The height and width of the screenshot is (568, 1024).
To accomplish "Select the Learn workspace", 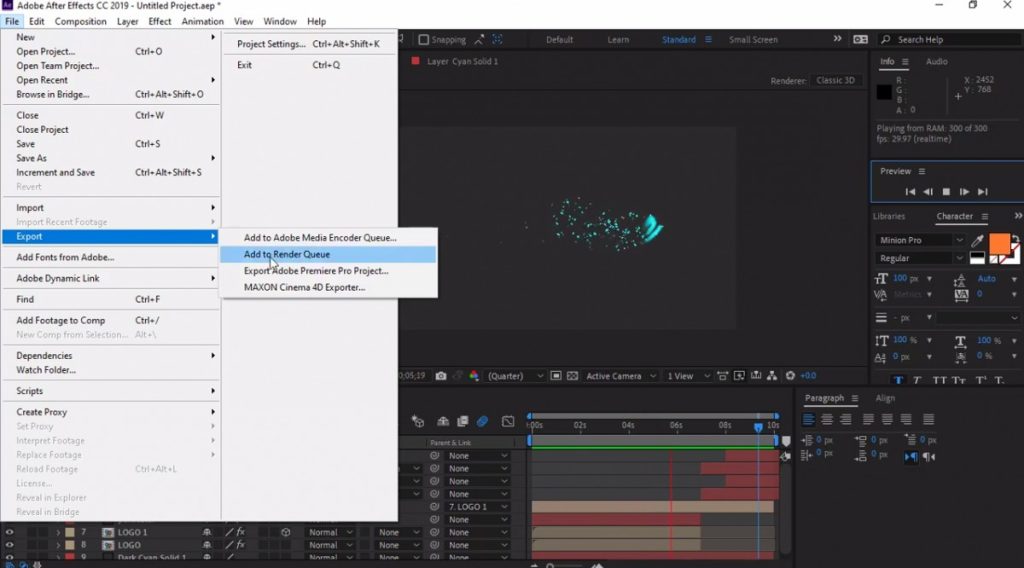I will coord(618,40).
